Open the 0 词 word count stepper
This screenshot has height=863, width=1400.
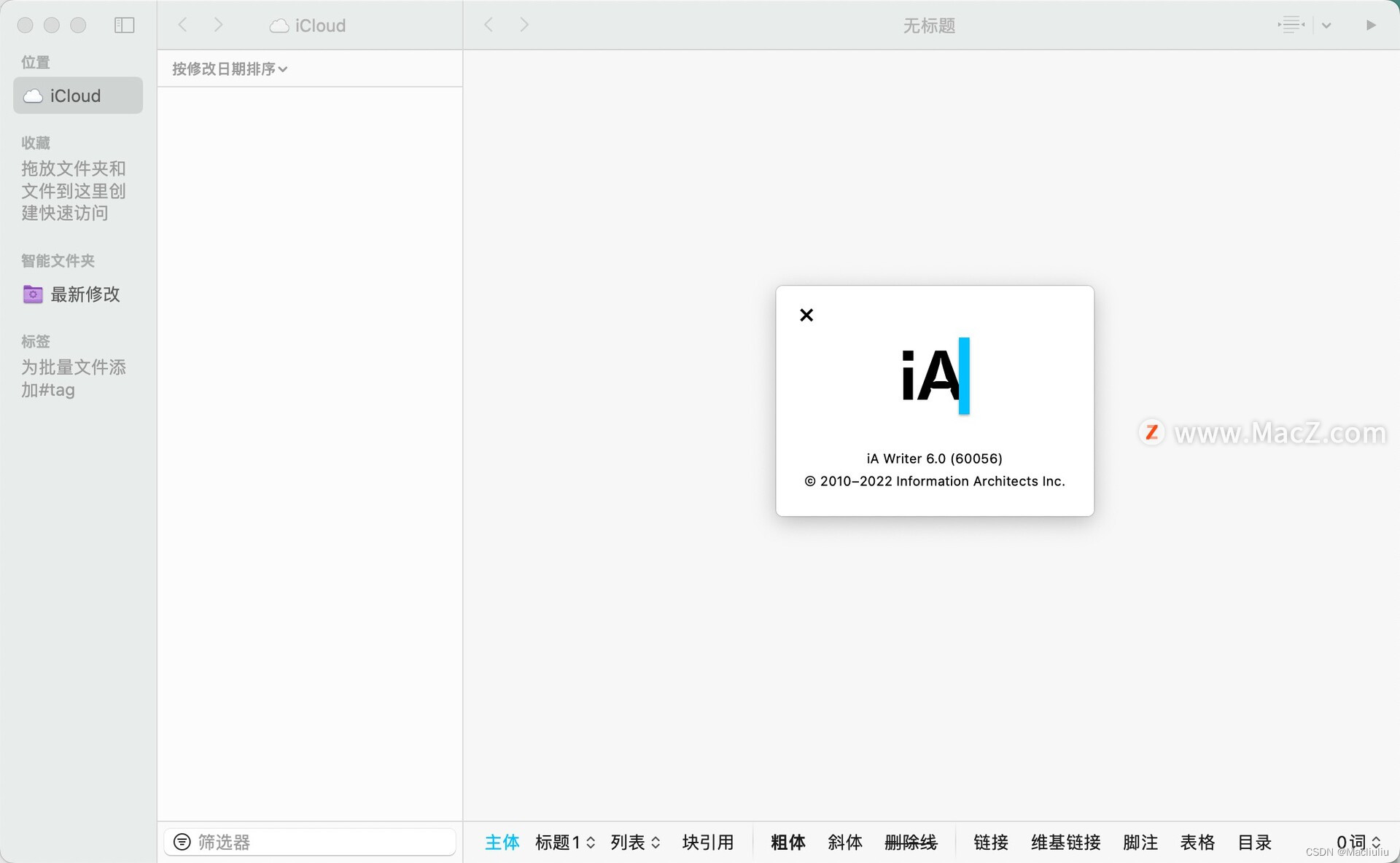[x=1358, y=843]
